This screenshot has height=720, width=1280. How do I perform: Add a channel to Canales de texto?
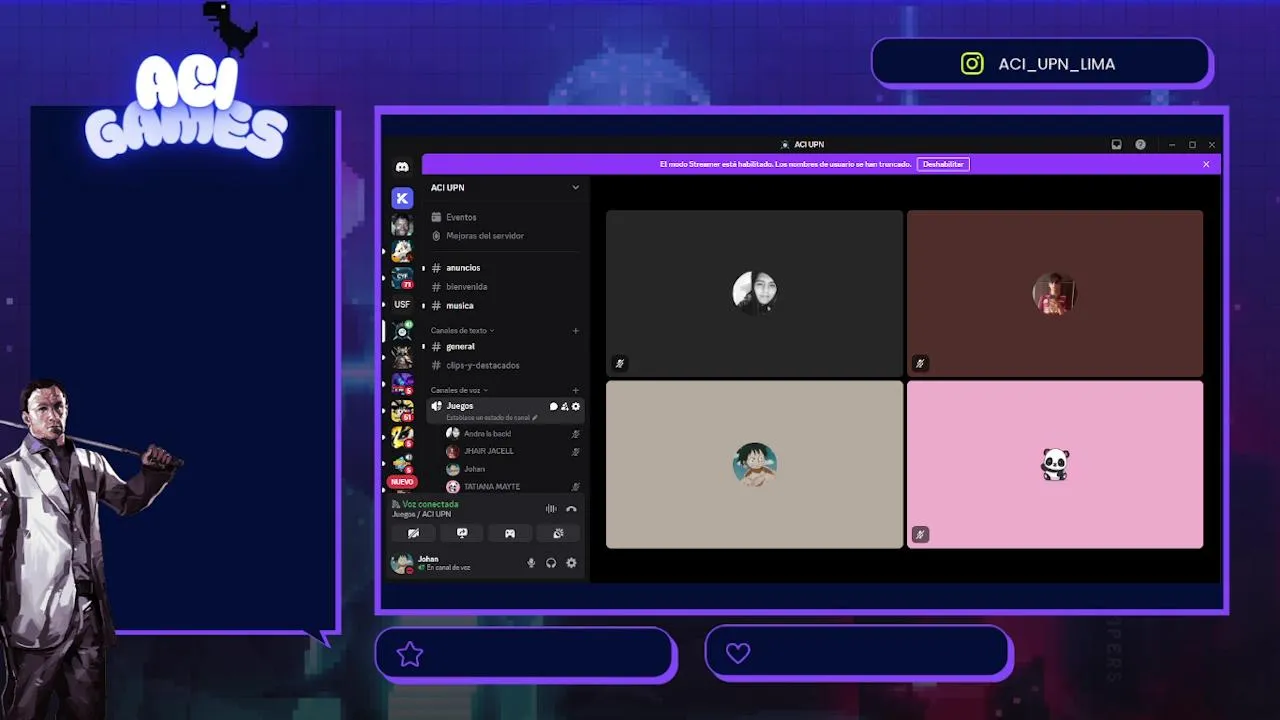[x=575, y=330]
